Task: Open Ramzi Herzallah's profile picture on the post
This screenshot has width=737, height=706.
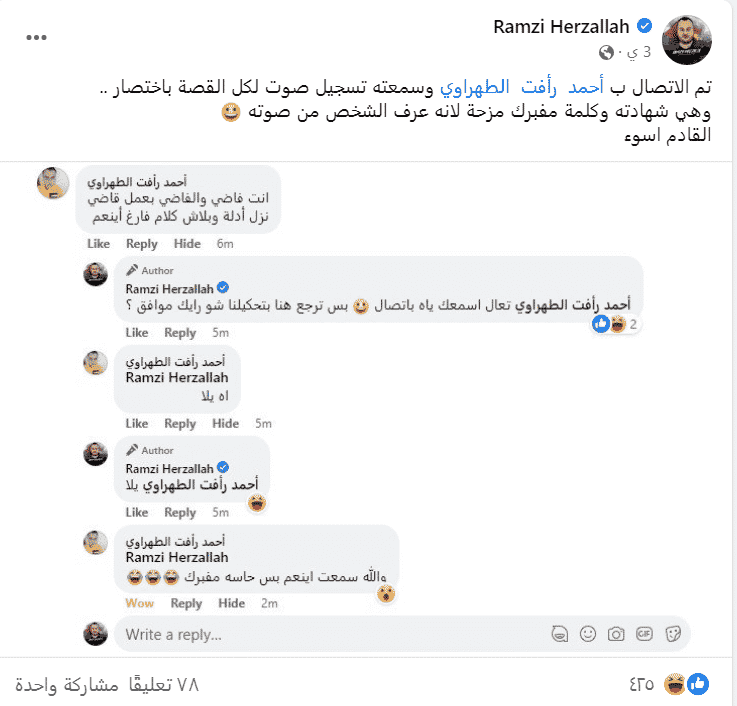Action: [687, 40]
